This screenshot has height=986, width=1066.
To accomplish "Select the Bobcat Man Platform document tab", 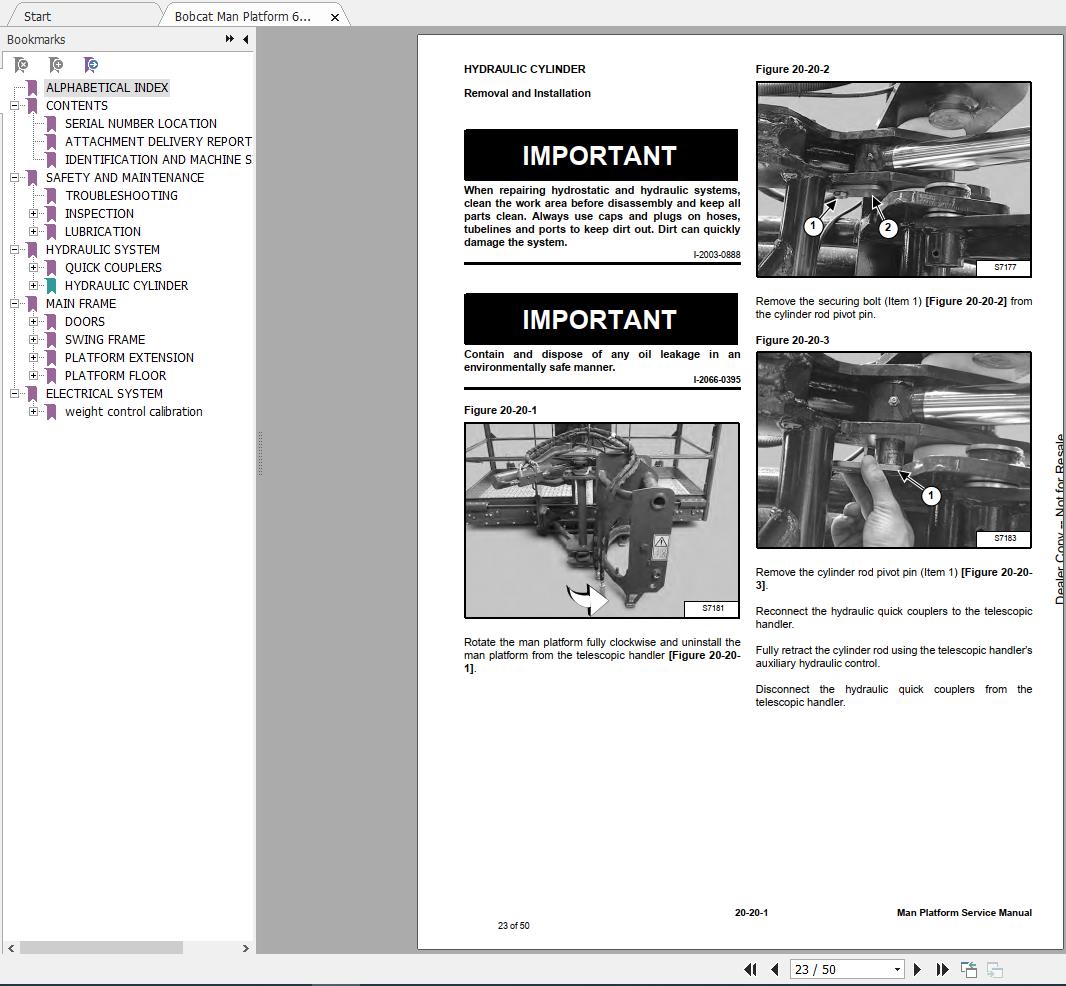I will (240, 15).
